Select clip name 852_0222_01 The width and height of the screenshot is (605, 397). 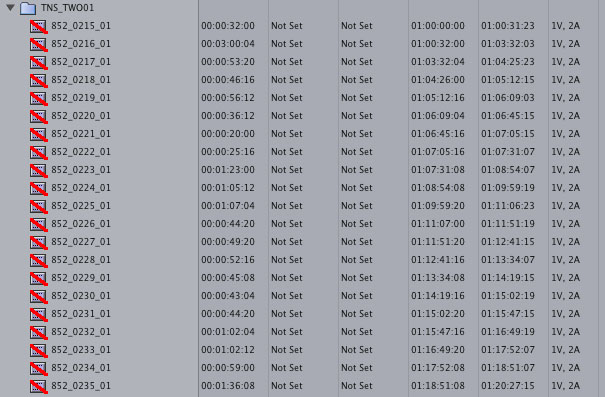pyautogui.click(x=81, y=152)
